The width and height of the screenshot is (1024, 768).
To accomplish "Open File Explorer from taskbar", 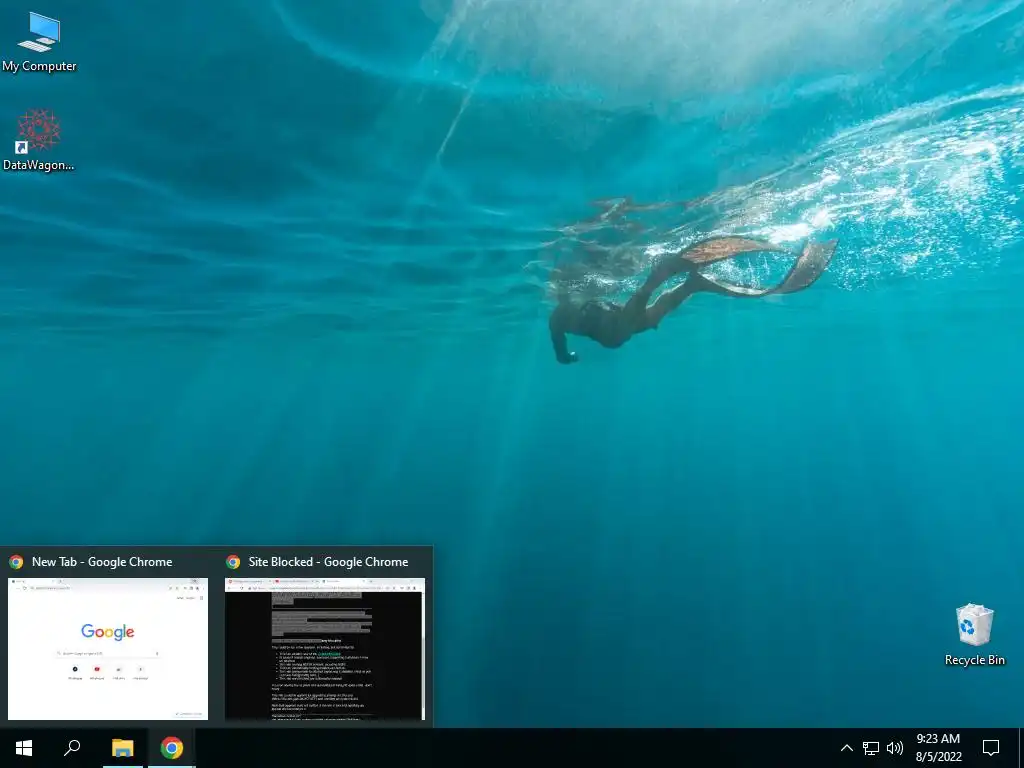I will pos(122,748).
